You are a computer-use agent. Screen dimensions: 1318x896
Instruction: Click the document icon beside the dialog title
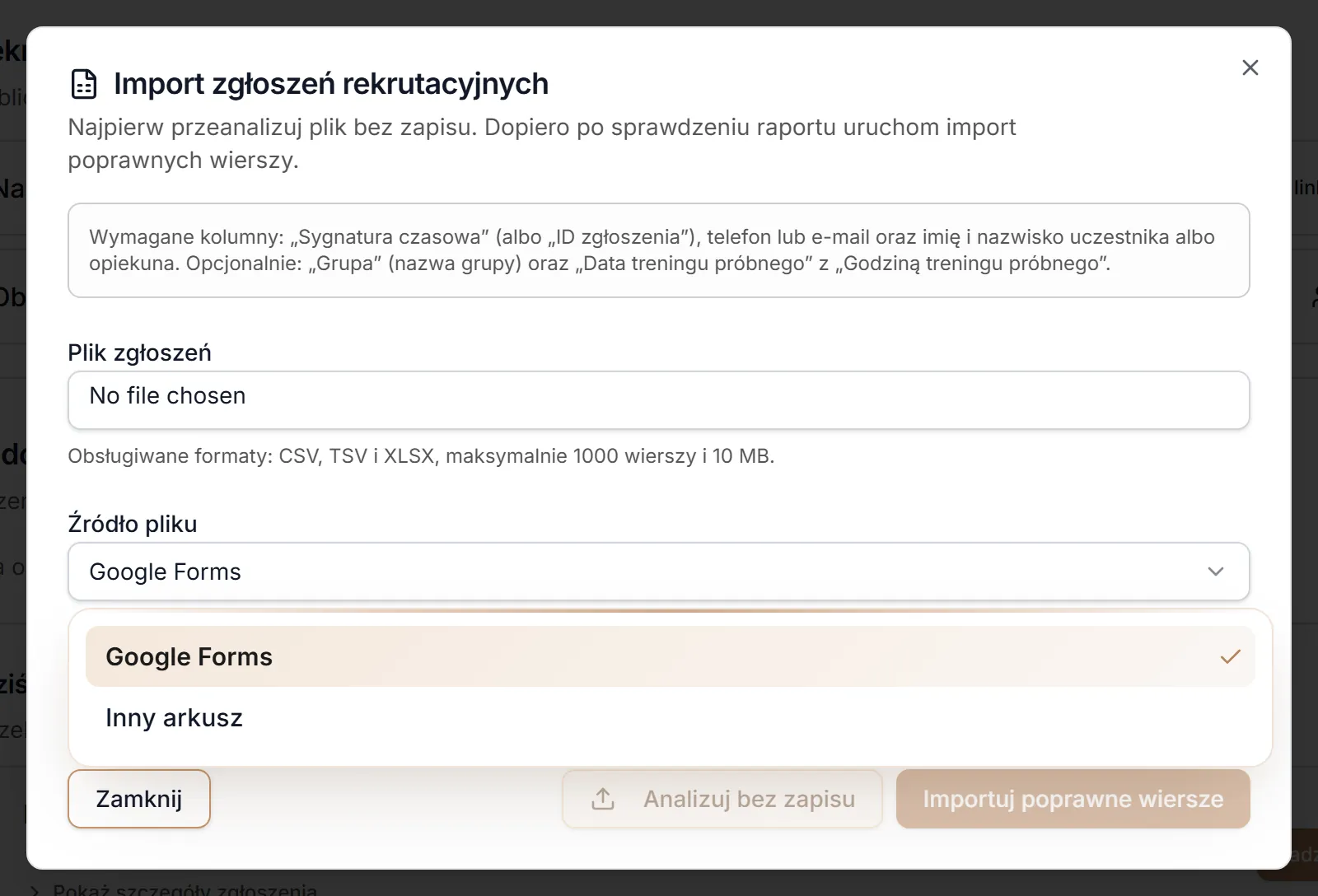click(x=84, y=84)
